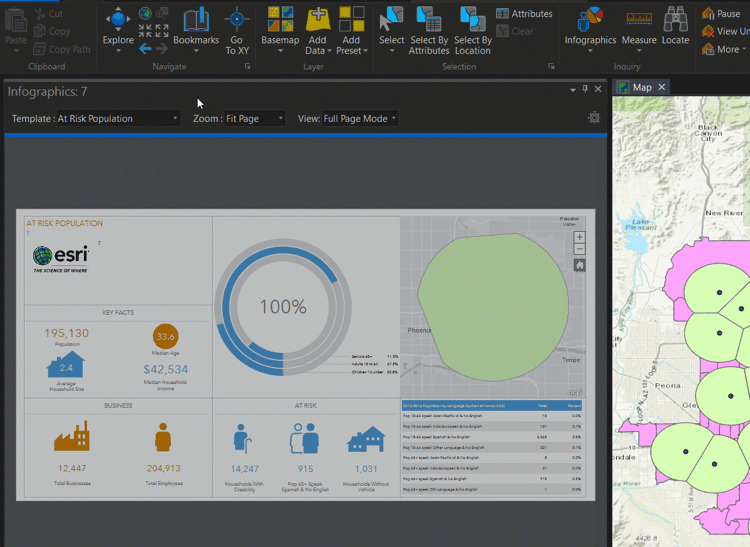Click the infographic settings gear icon
This screenshot has width=750, height=547.
594,118
